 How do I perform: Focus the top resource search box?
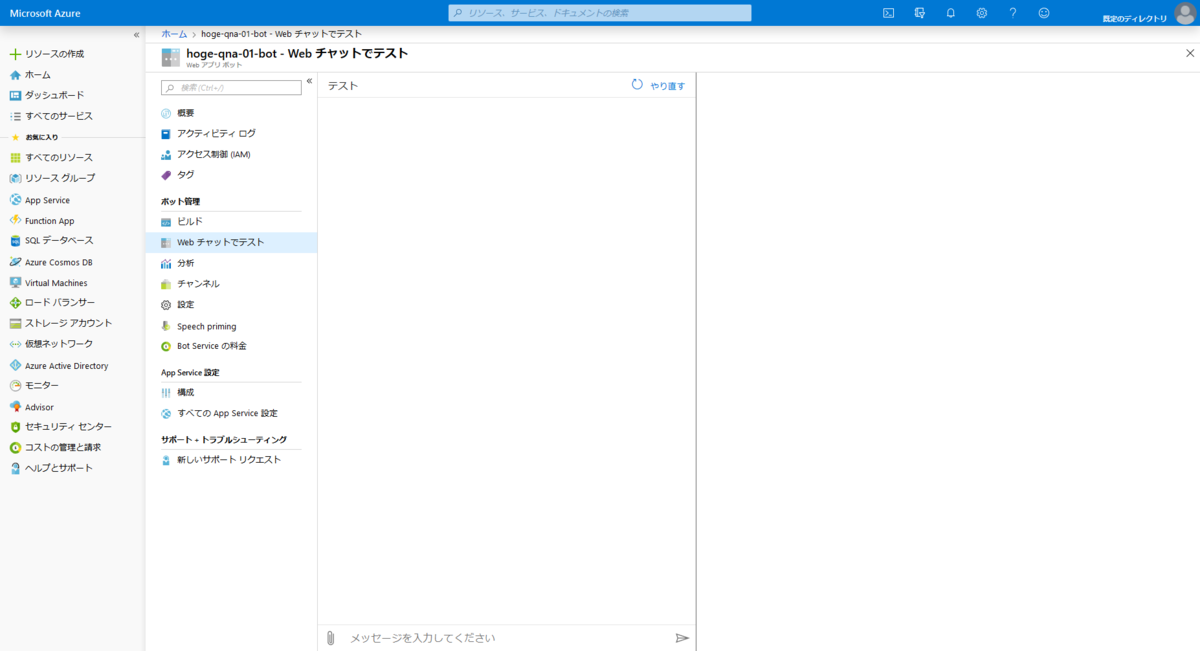(599, 13)
